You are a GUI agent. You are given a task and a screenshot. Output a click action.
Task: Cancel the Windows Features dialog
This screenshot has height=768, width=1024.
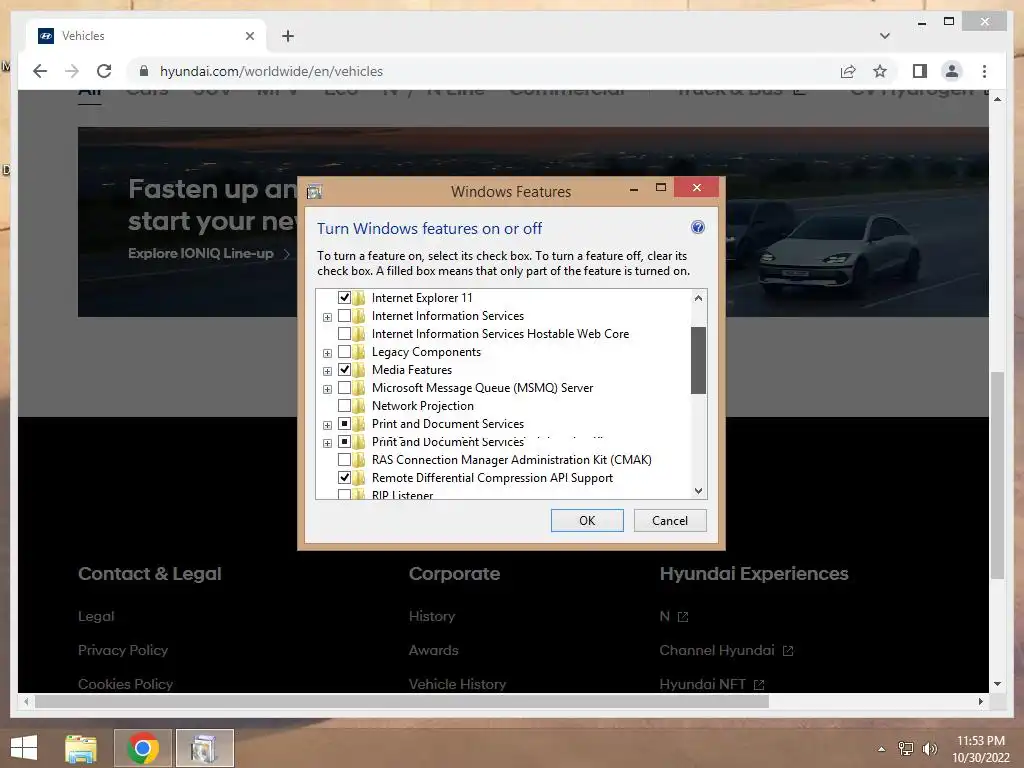(x=670, y=520)
